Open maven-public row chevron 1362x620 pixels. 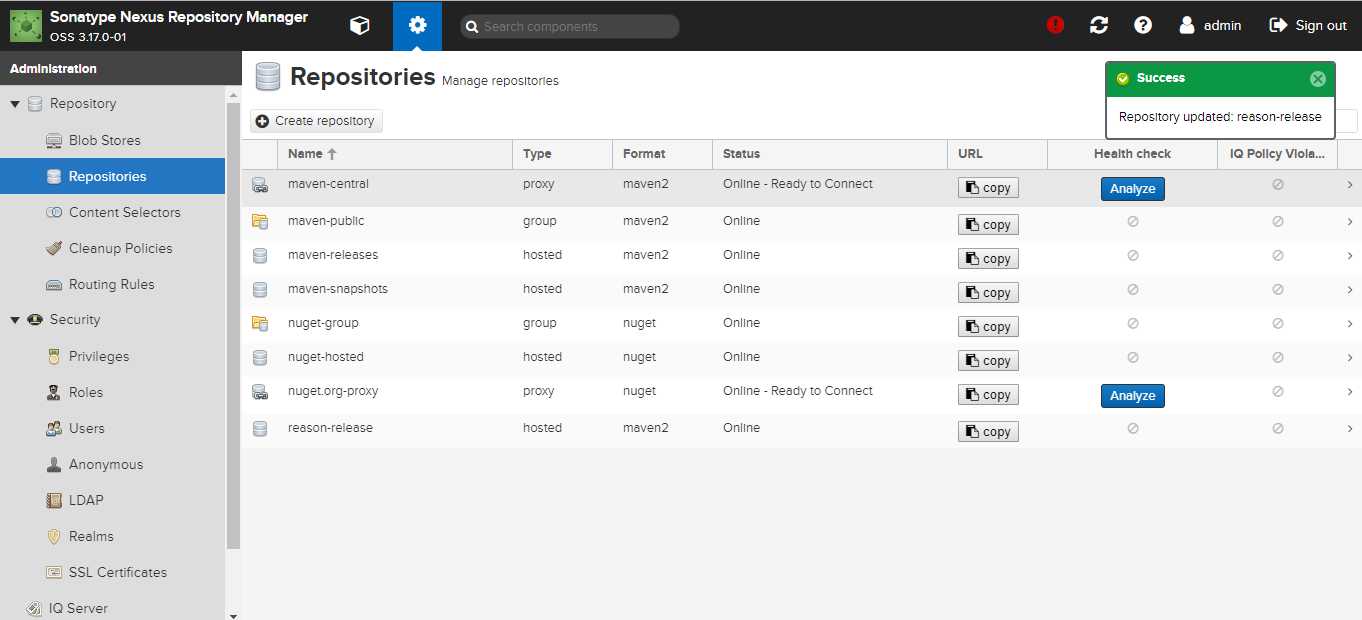coord(1349,222)
